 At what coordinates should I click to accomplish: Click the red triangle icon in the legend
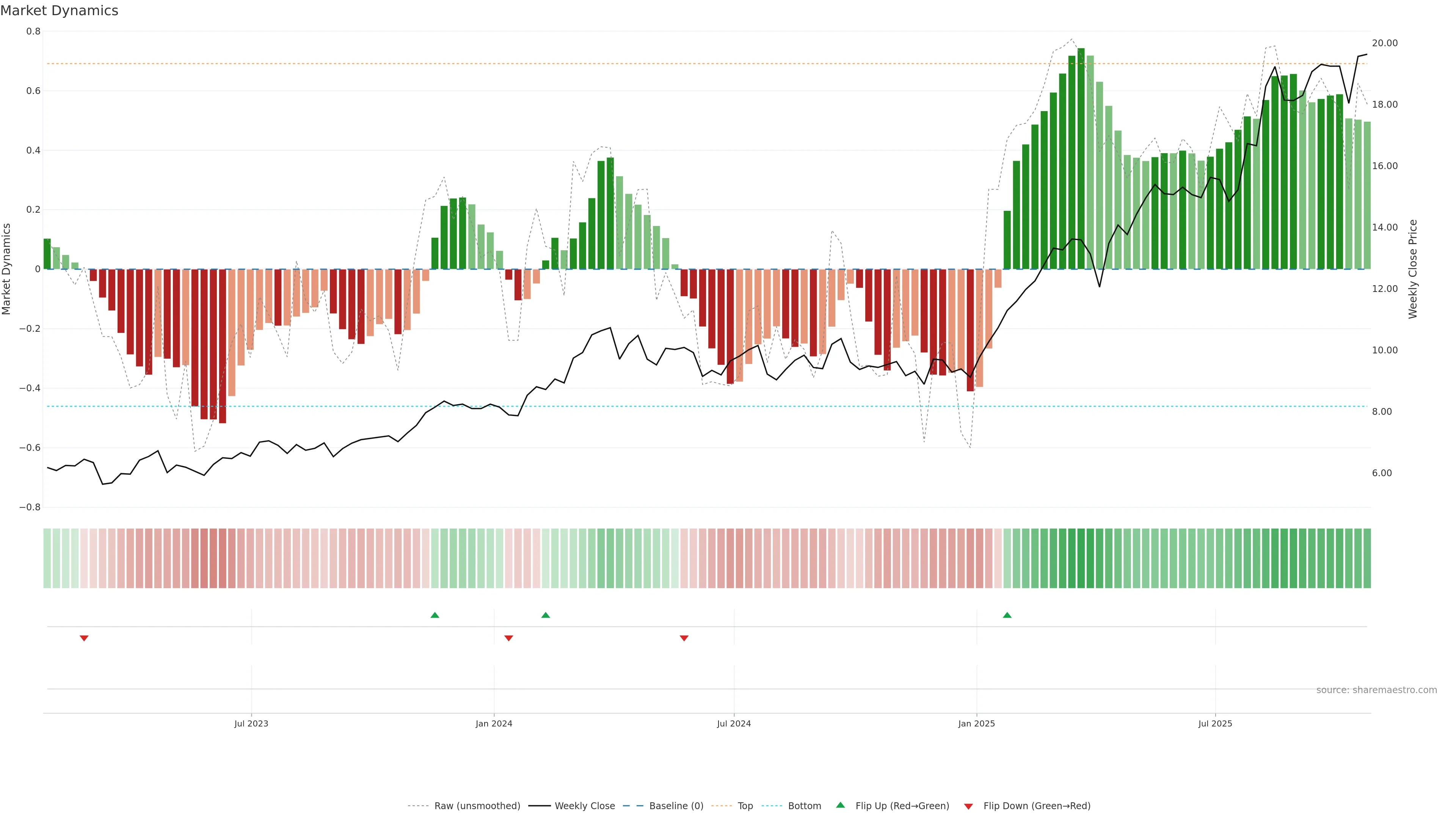coord(968,806)
